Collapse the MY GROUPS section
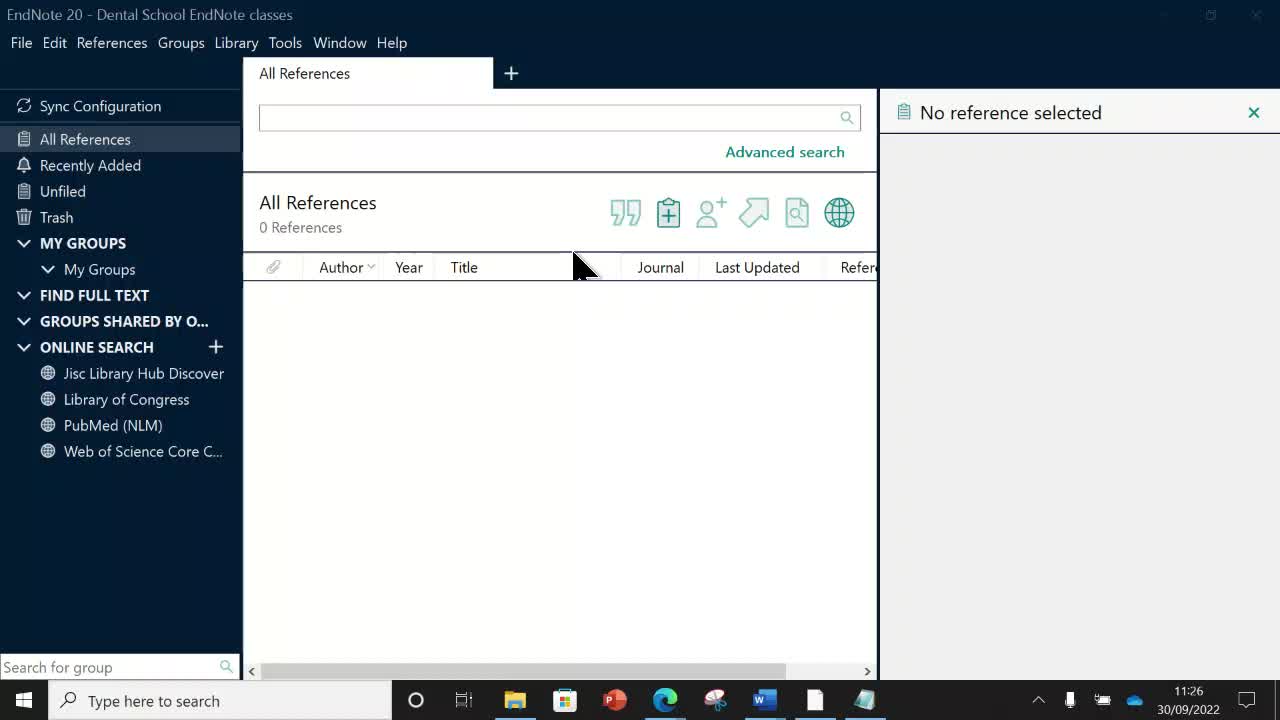 pos(24,243)
